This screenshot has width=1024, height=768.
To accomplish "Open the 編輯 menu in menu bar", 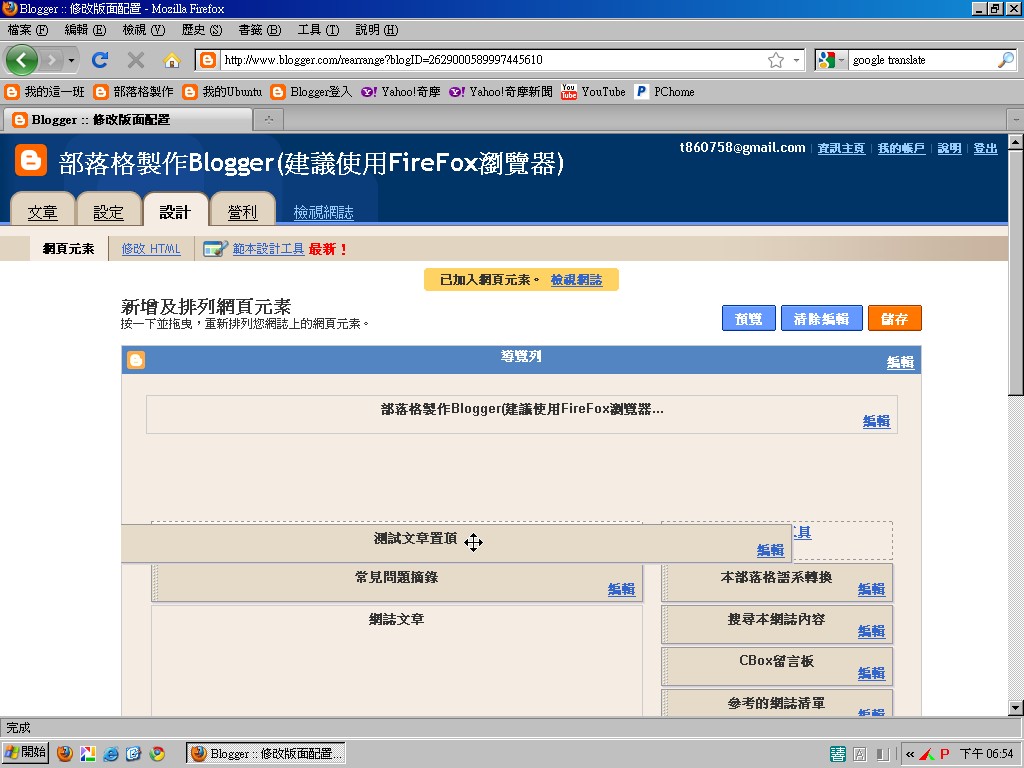I will [85, 30].
